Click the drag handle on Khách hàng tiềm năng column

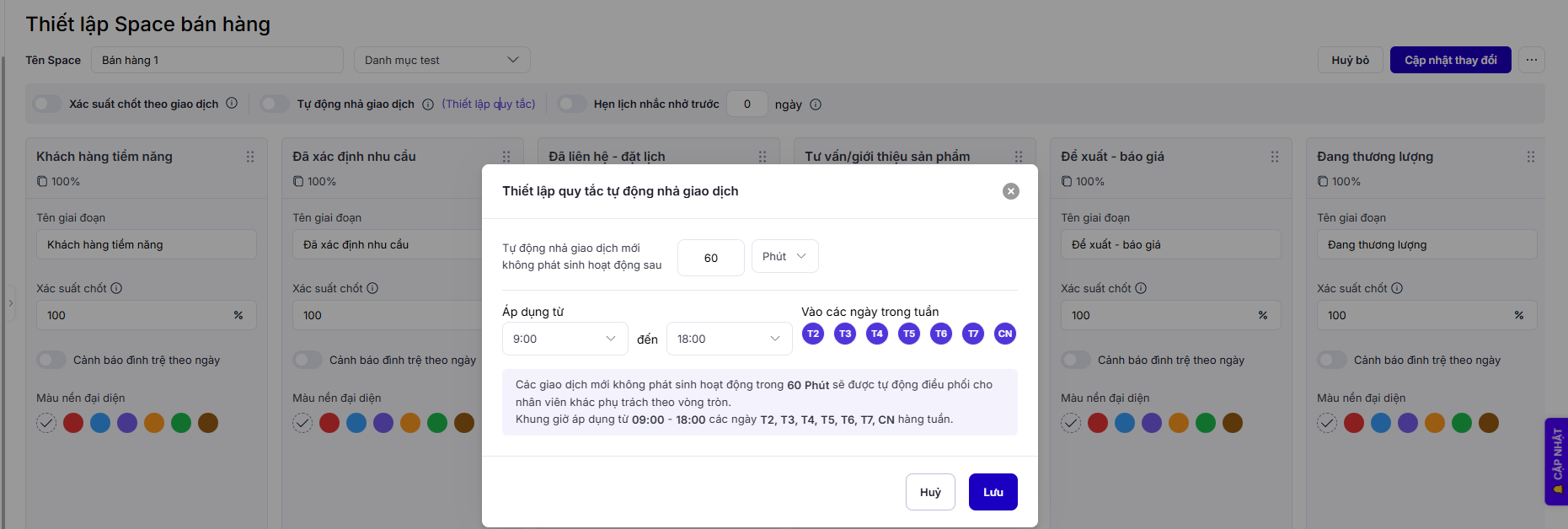click(x=250, y=157)
